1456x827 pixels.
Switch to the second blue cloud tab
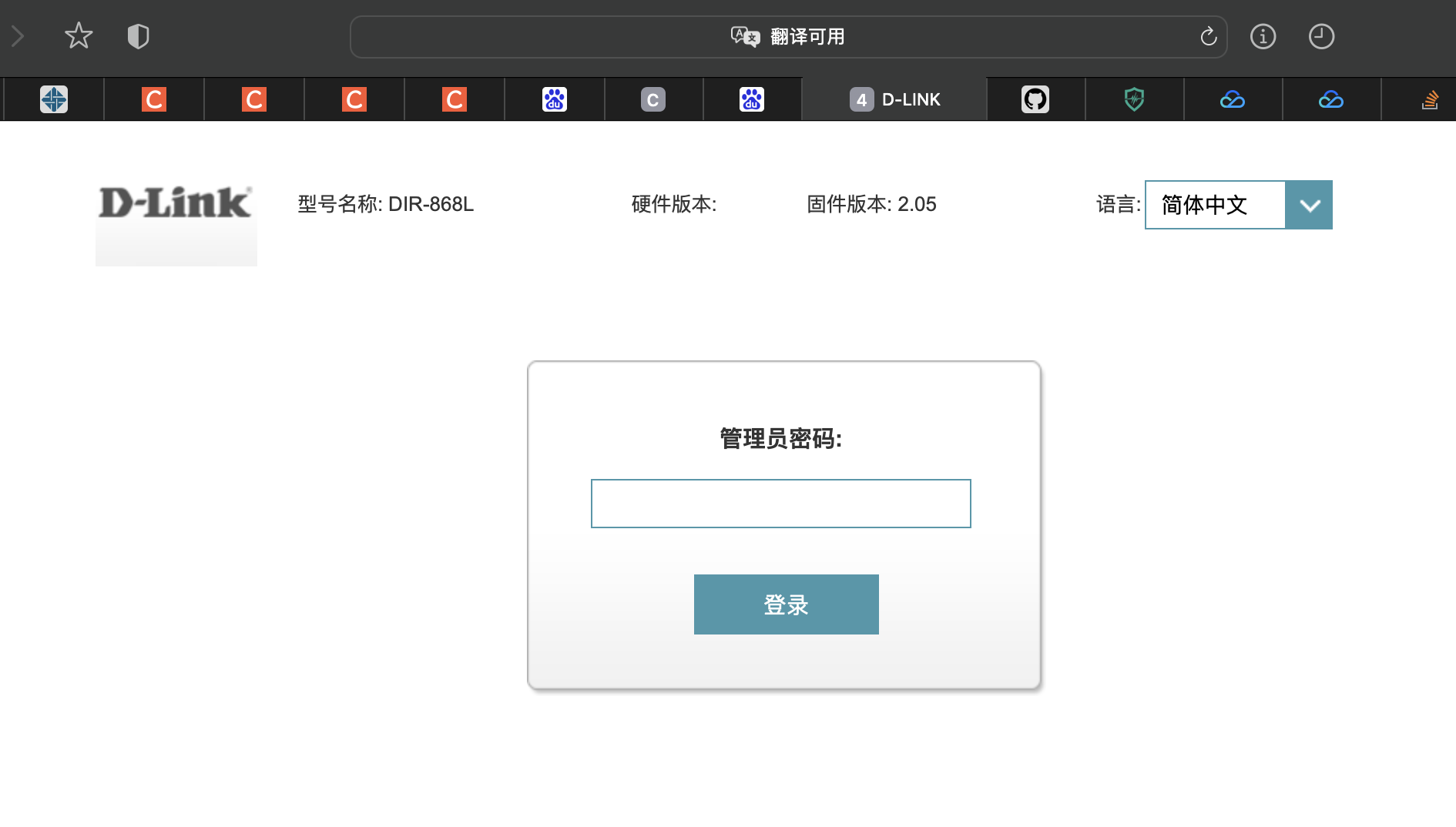1331,99
